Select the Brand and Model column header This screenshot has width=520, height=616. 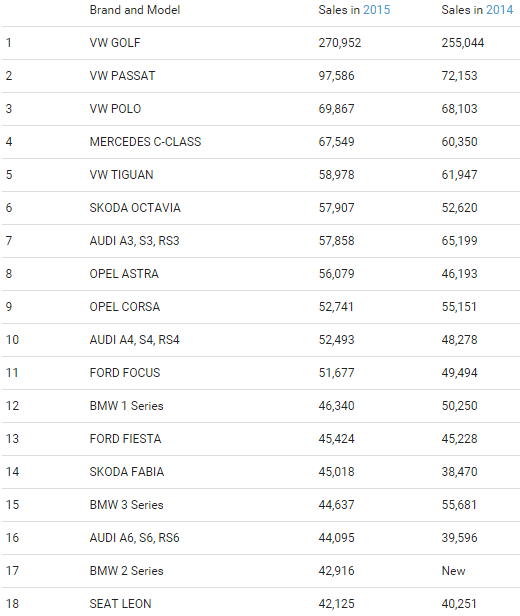pyautogui.click(x=135, y=10)
